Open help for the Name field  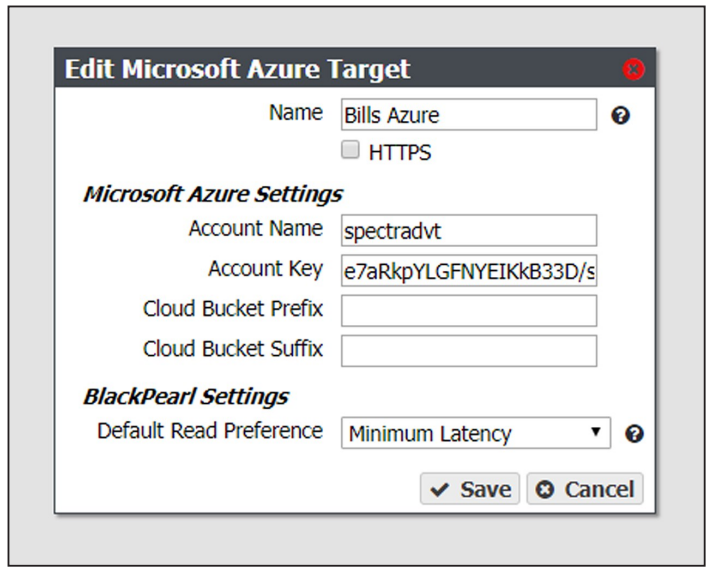point(620,116)
